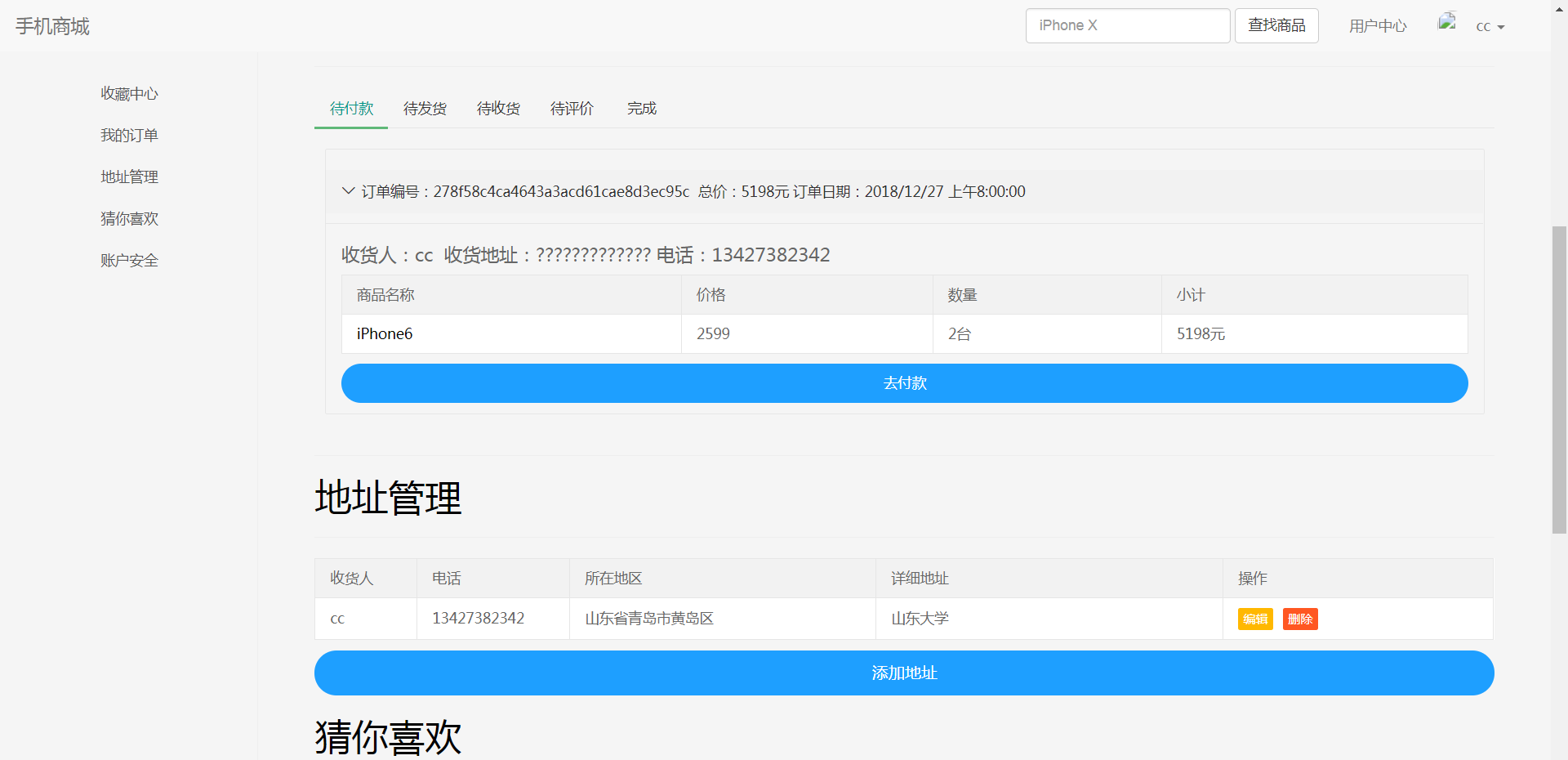Image resolution: width=1568 pixels, height=760 pixels.
Task: Open the cc account dropdown
Action: tap(1490, 26)
